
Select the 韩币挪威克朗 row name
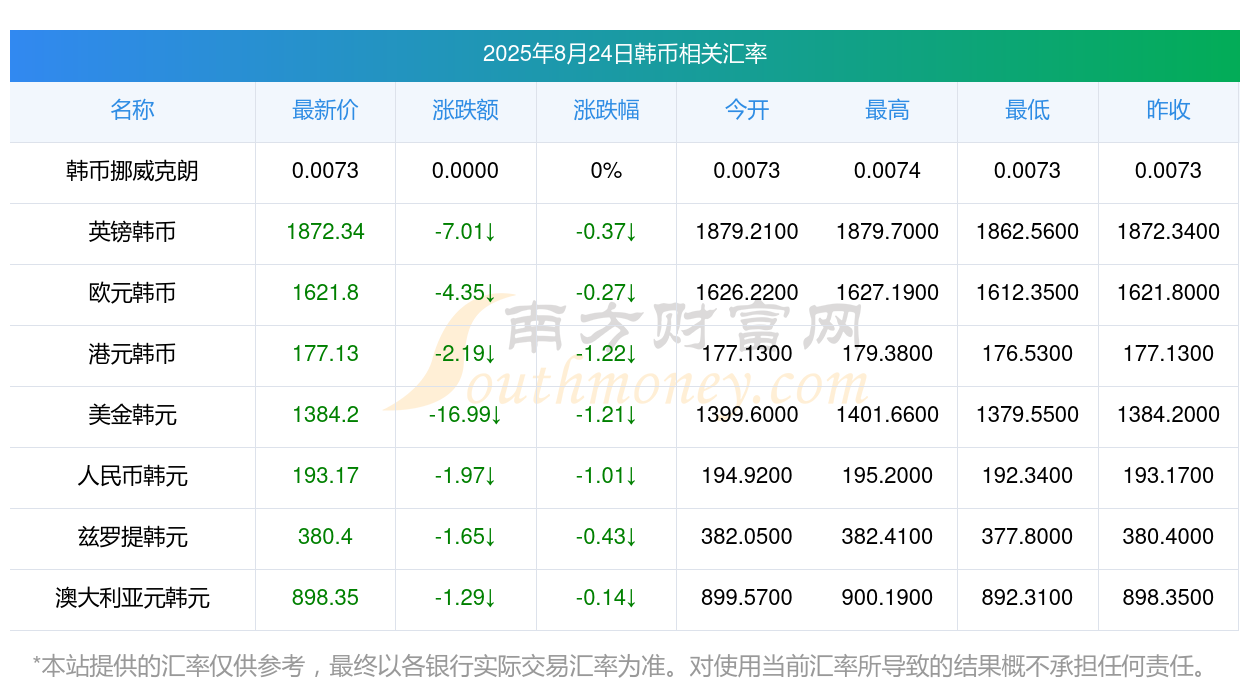[132, 171]
